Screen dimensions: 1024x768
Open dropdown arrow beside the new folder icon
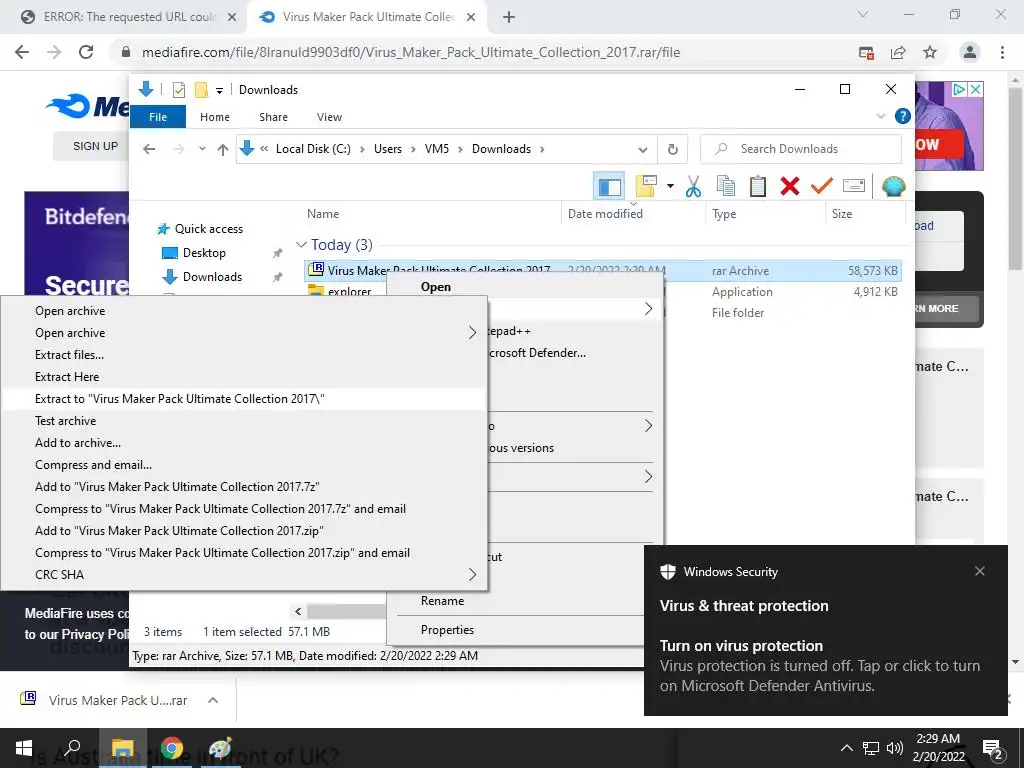click(x=670, y=187)
